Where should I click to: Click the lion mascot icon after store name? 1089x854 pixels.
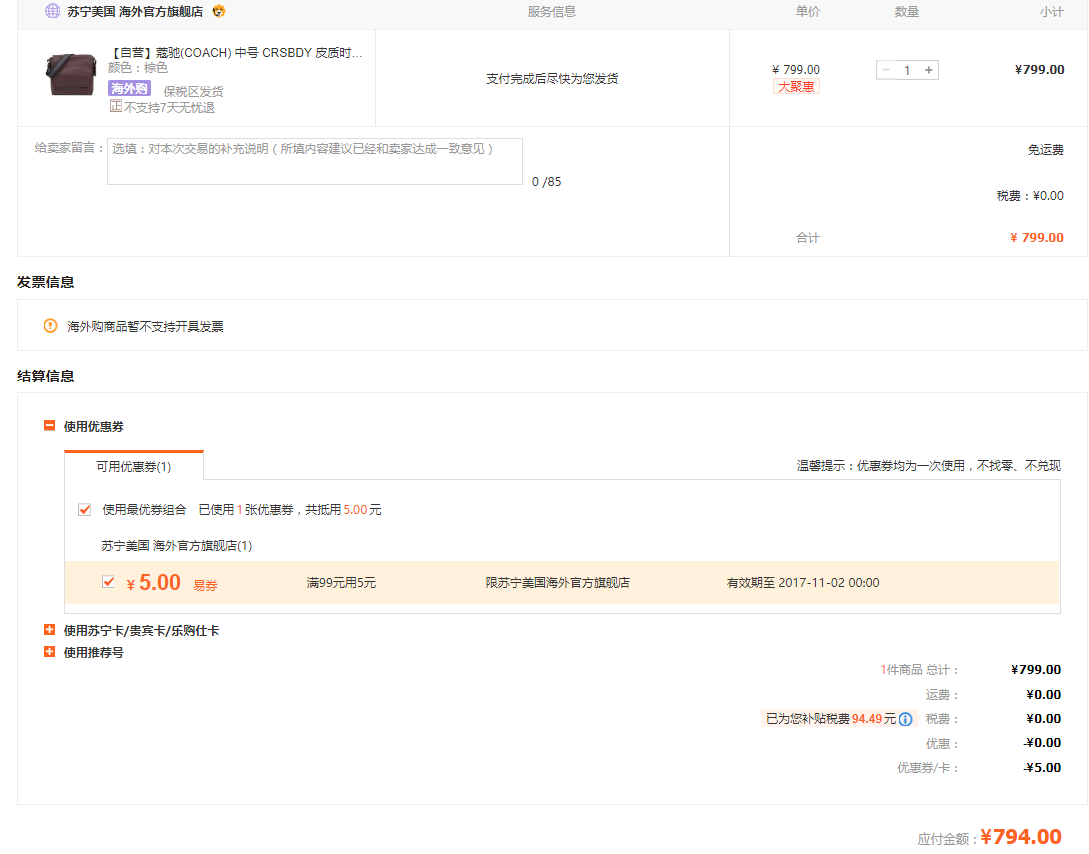(219, 11)
